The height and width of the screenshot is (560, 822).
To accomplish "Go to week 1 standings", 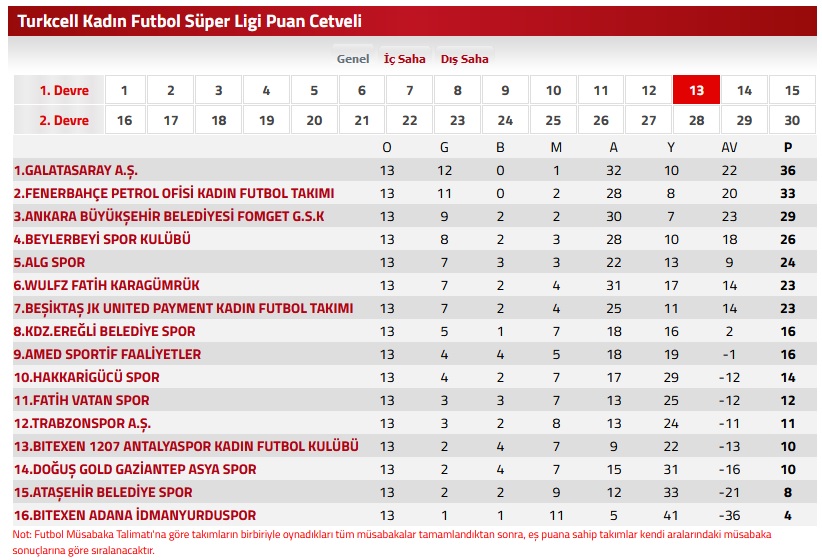I will [x=124, y=90].
